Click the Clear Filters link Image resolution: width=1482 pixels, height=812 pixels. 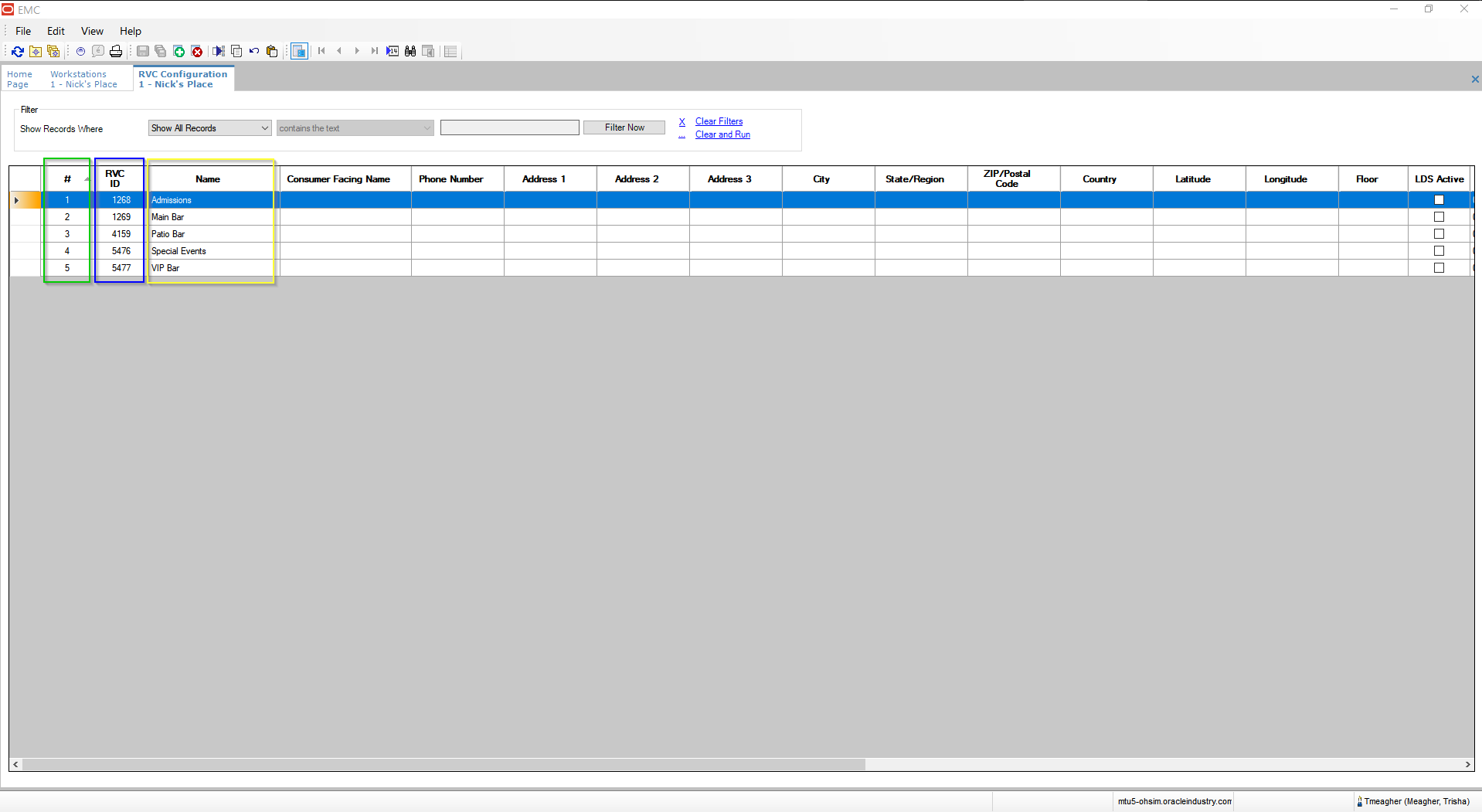pos(719,121)
